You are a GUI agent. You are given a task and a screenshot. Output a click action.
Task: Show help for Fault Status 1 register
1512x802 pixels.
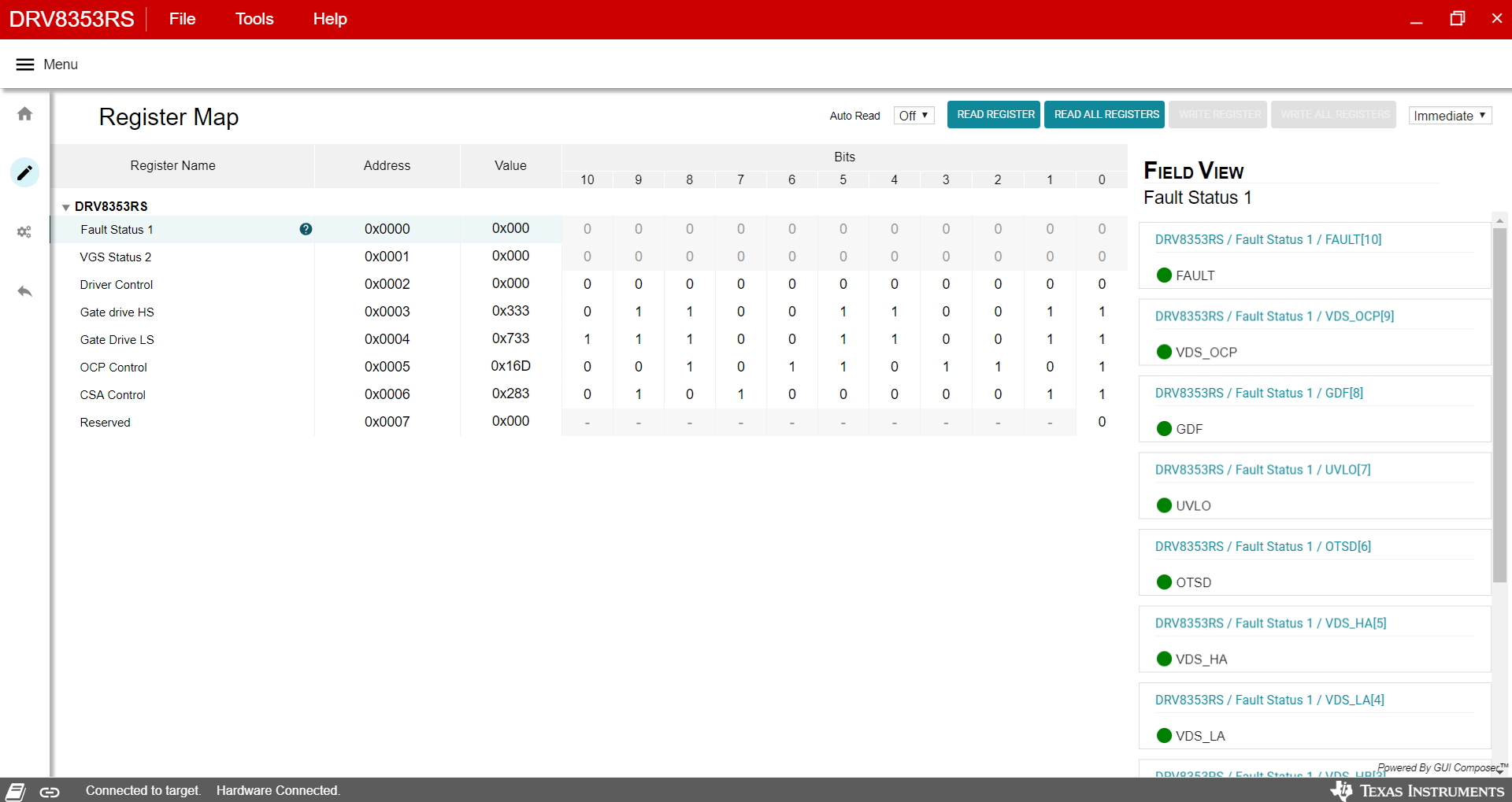coord(306,229)
